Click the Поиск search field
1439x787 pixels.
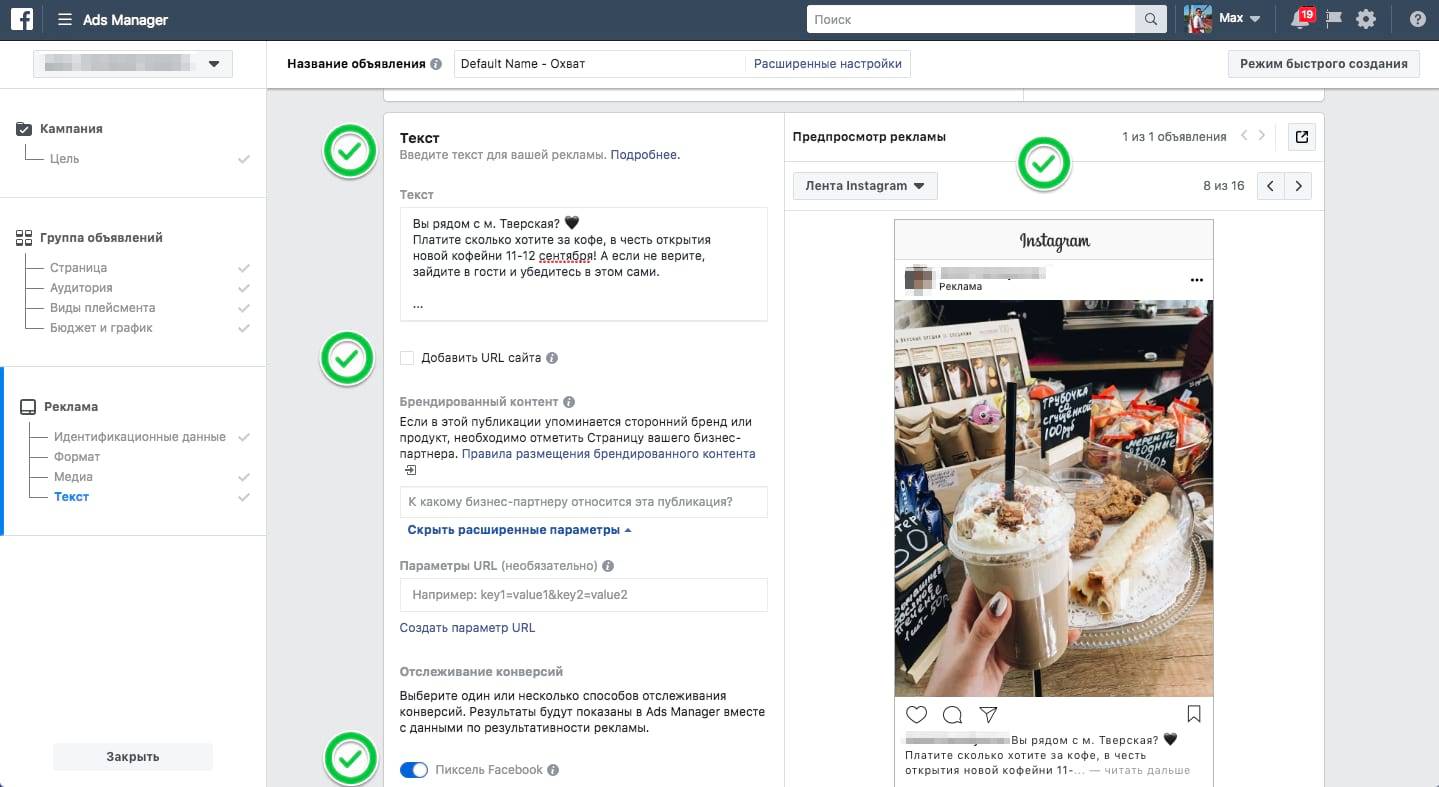tap(971, 20)
